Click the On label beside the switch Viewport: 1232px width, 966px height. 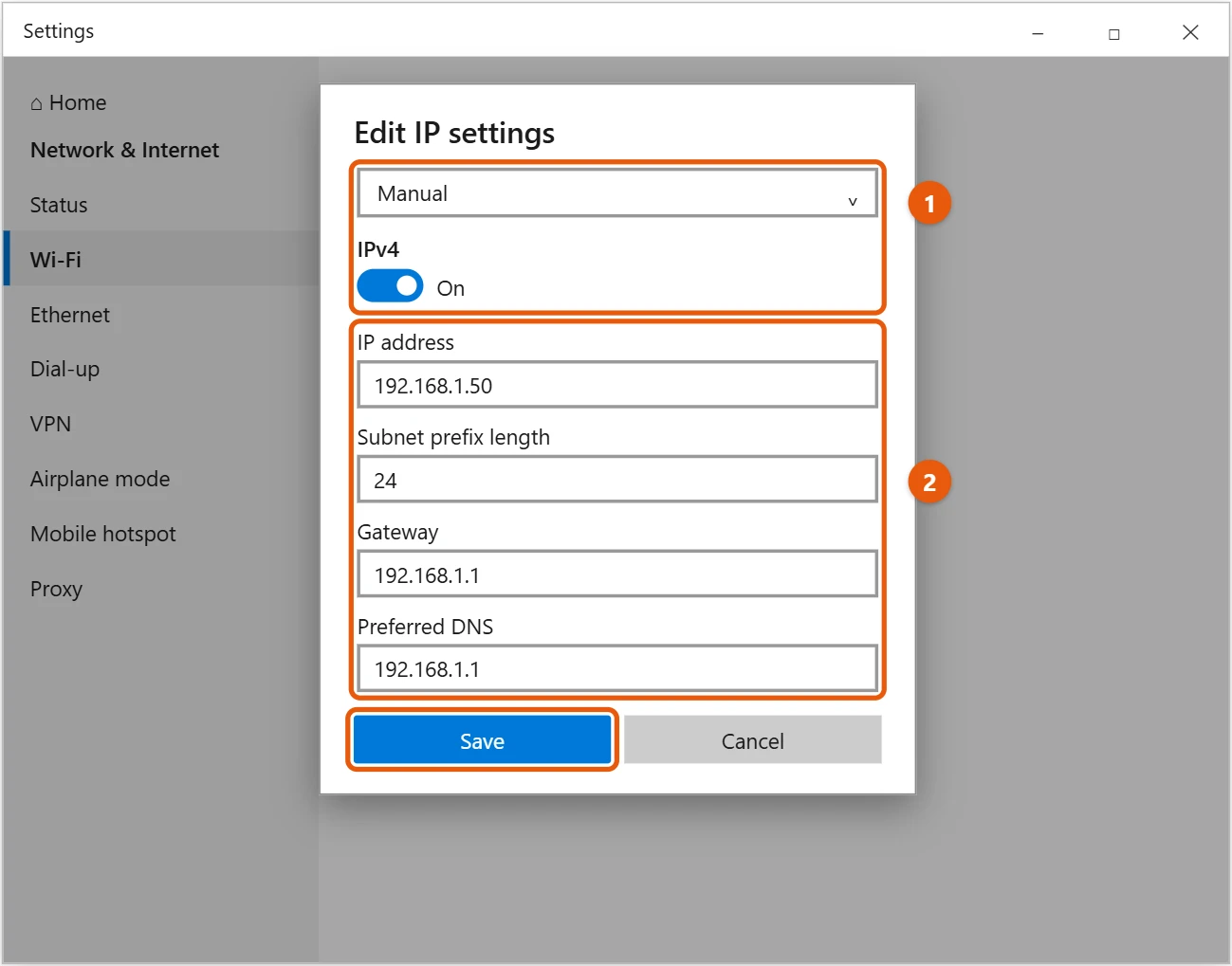point(451,288)
